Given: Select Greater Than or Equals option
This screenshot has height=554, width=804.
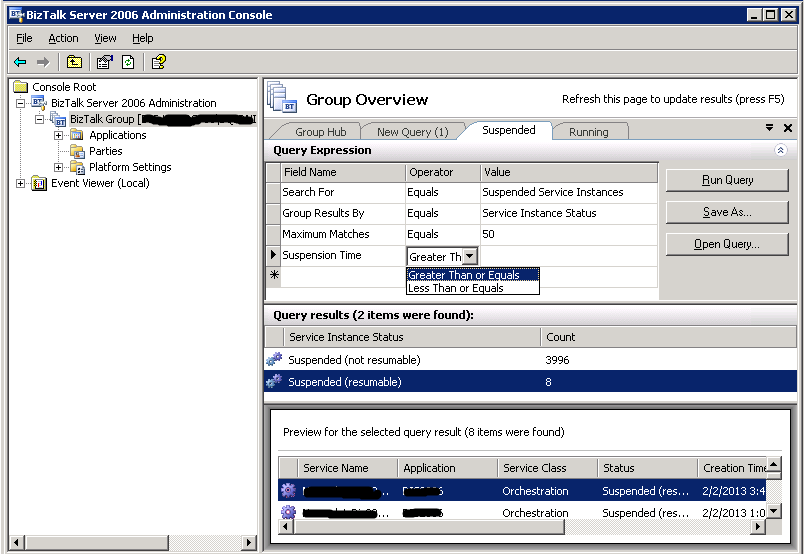Looking at the screenshot, I should [x=472, y=275].
